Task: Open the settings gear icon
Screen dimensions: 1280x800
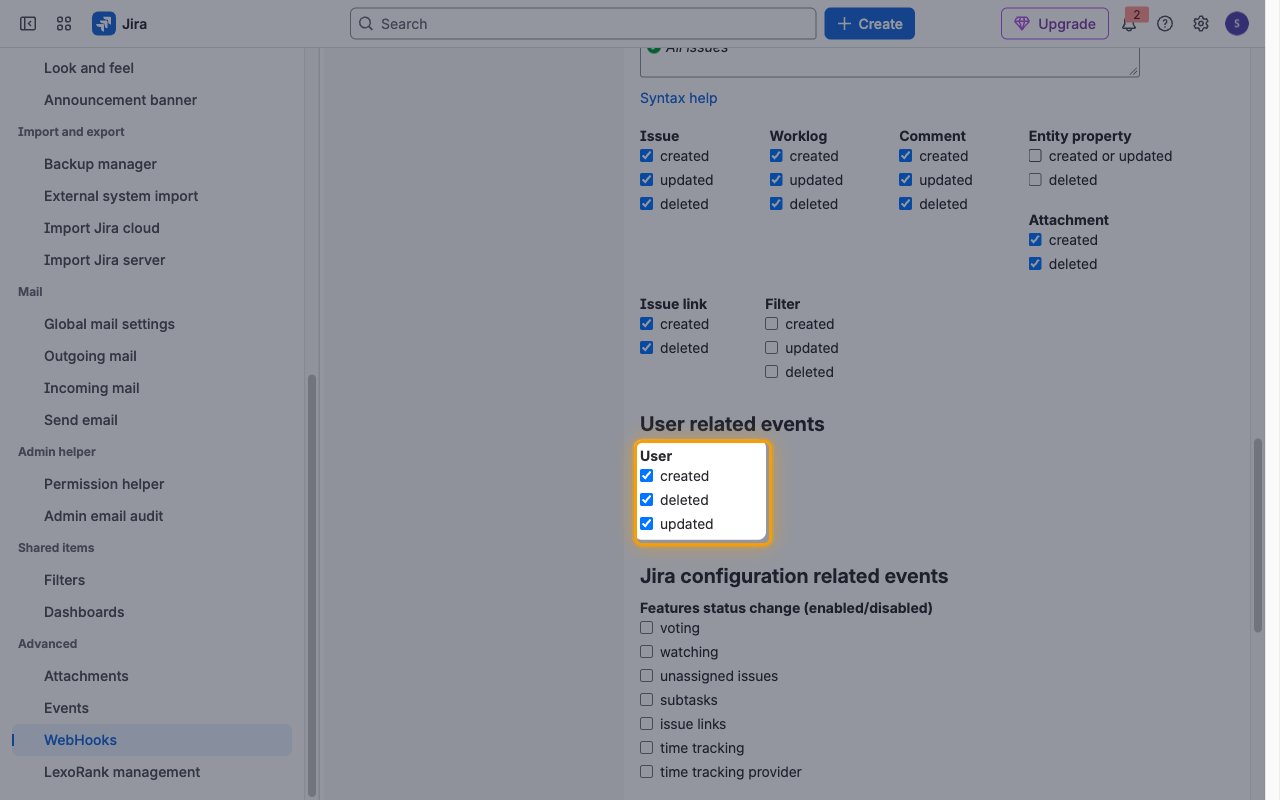Action: tap(1201, 24)
